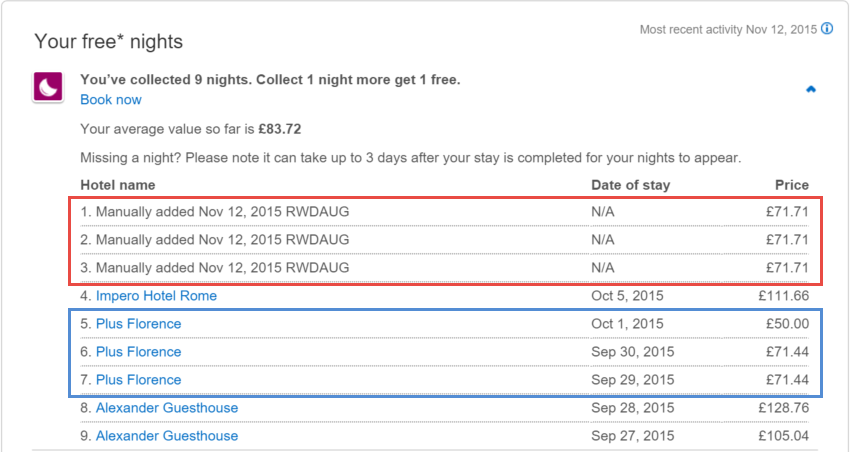Open Impero Hotel Rome link
Image resolution: width=850 pixels, height=452 pixels.
[x=156, y=296]
